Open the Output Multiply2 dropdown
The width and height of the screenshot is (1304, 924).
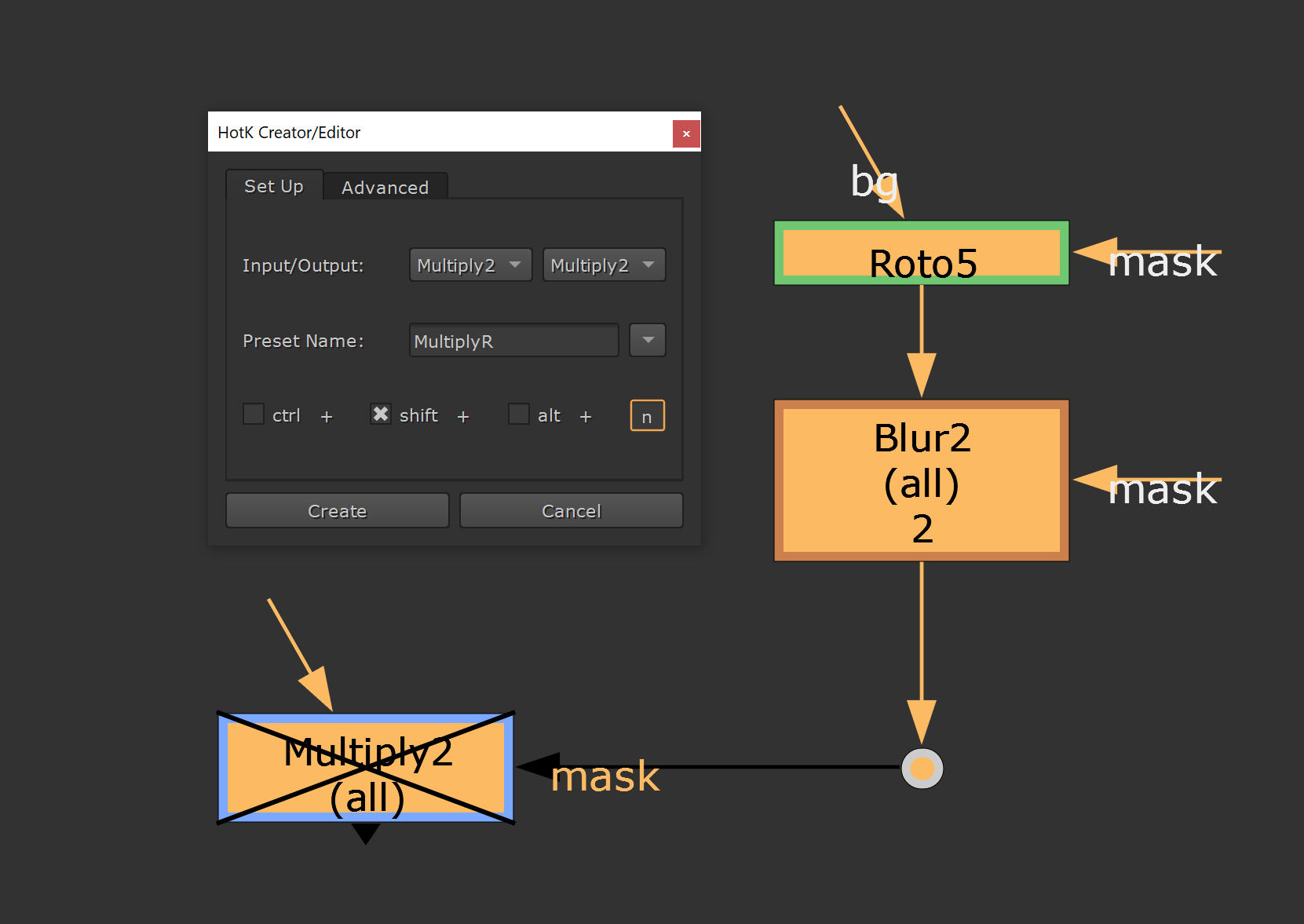(x=603, y=265)
